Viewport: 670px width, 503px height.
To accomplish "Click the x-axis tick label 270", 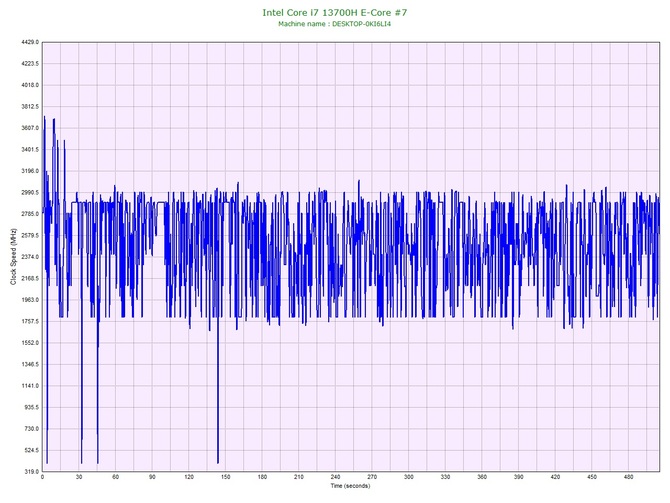I will (x=372, y=477).
